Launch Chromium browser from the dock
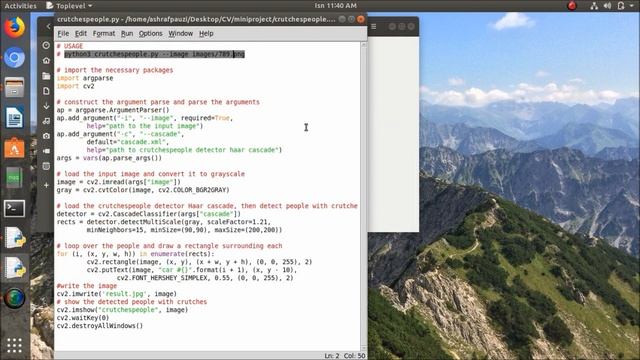 pyautogui.click(x=14, y=58)
